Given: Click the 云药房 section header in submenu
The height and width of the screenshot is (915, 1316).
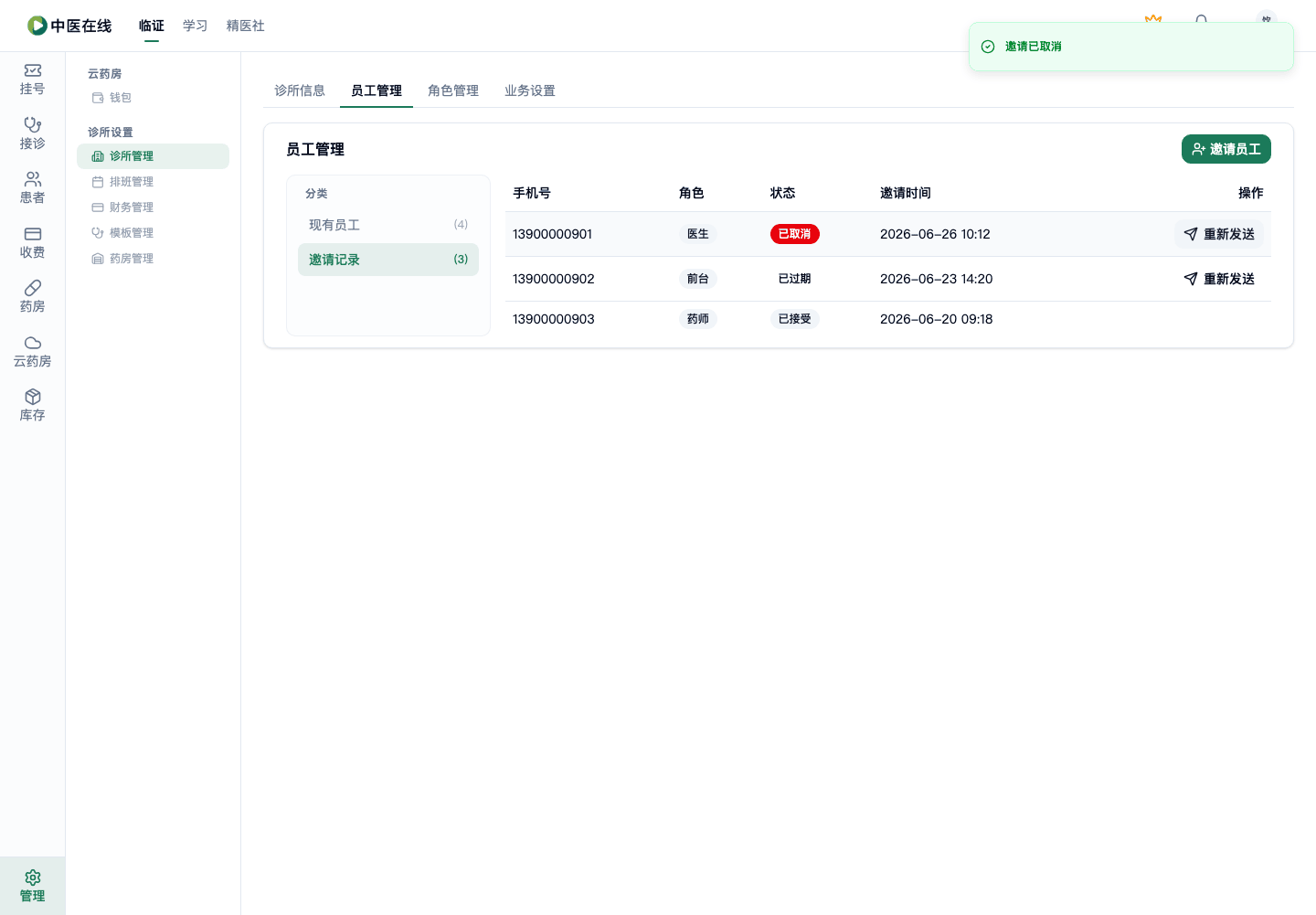Looking at the screenshot, I should 105,74.
